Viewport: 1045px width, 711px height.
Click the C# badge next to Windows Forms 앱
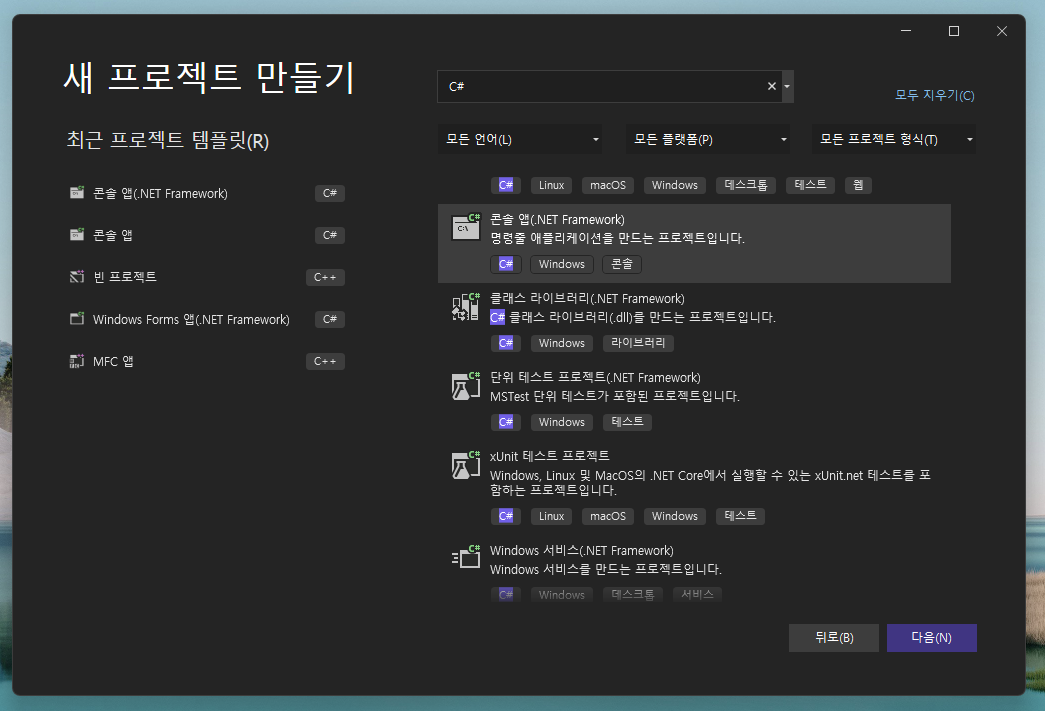[330, 319]
